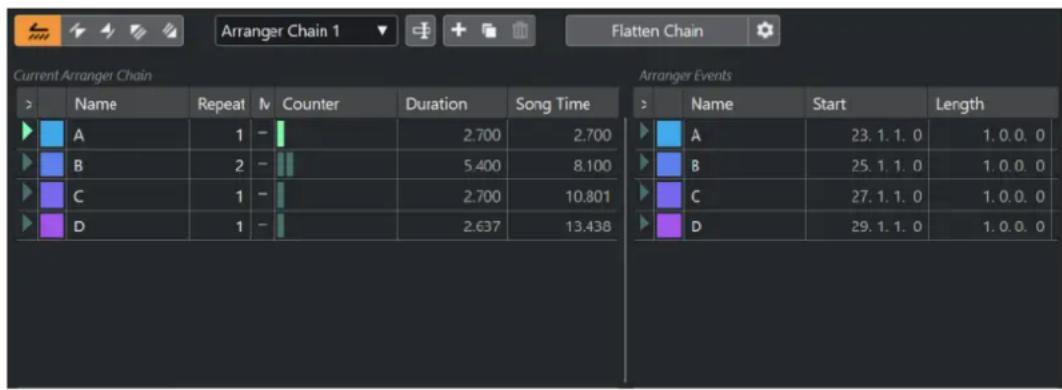
Task: Click the Duration column header
Action: [453, 104]
